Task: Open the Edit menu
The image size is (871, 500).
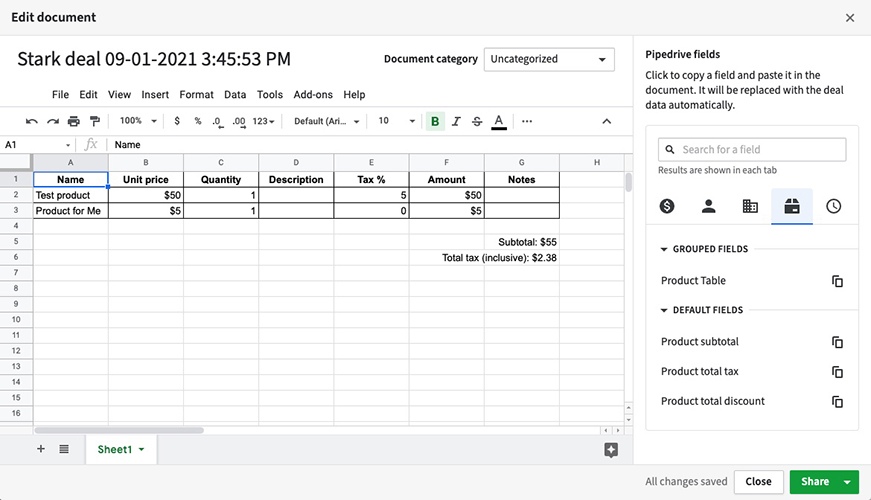Action: (x=88, y=94)
